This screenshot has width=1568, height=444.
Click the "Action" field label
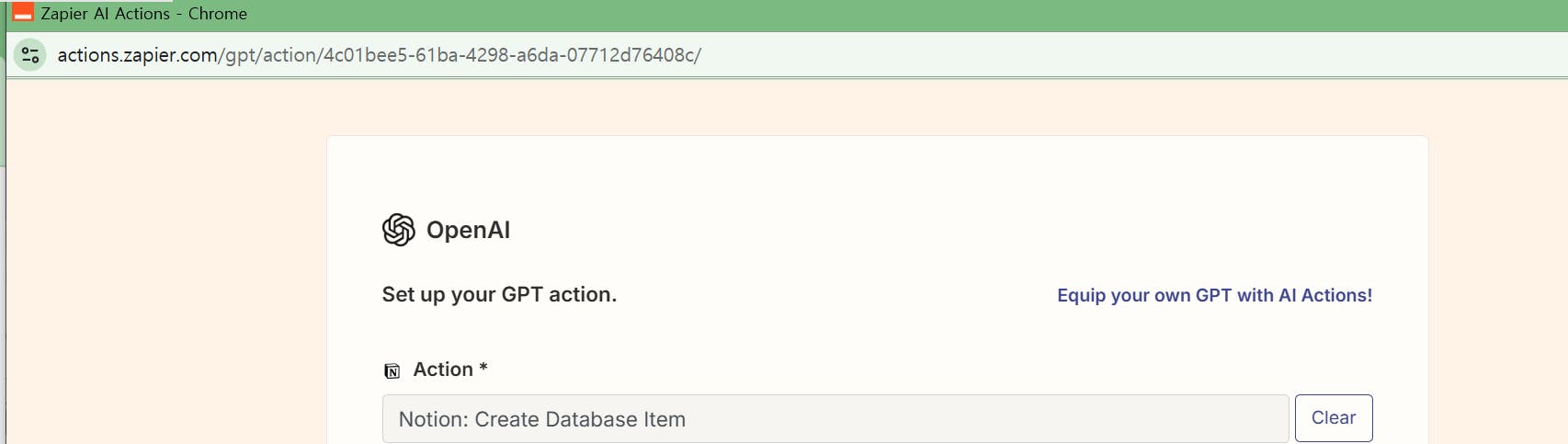(443, 370)
